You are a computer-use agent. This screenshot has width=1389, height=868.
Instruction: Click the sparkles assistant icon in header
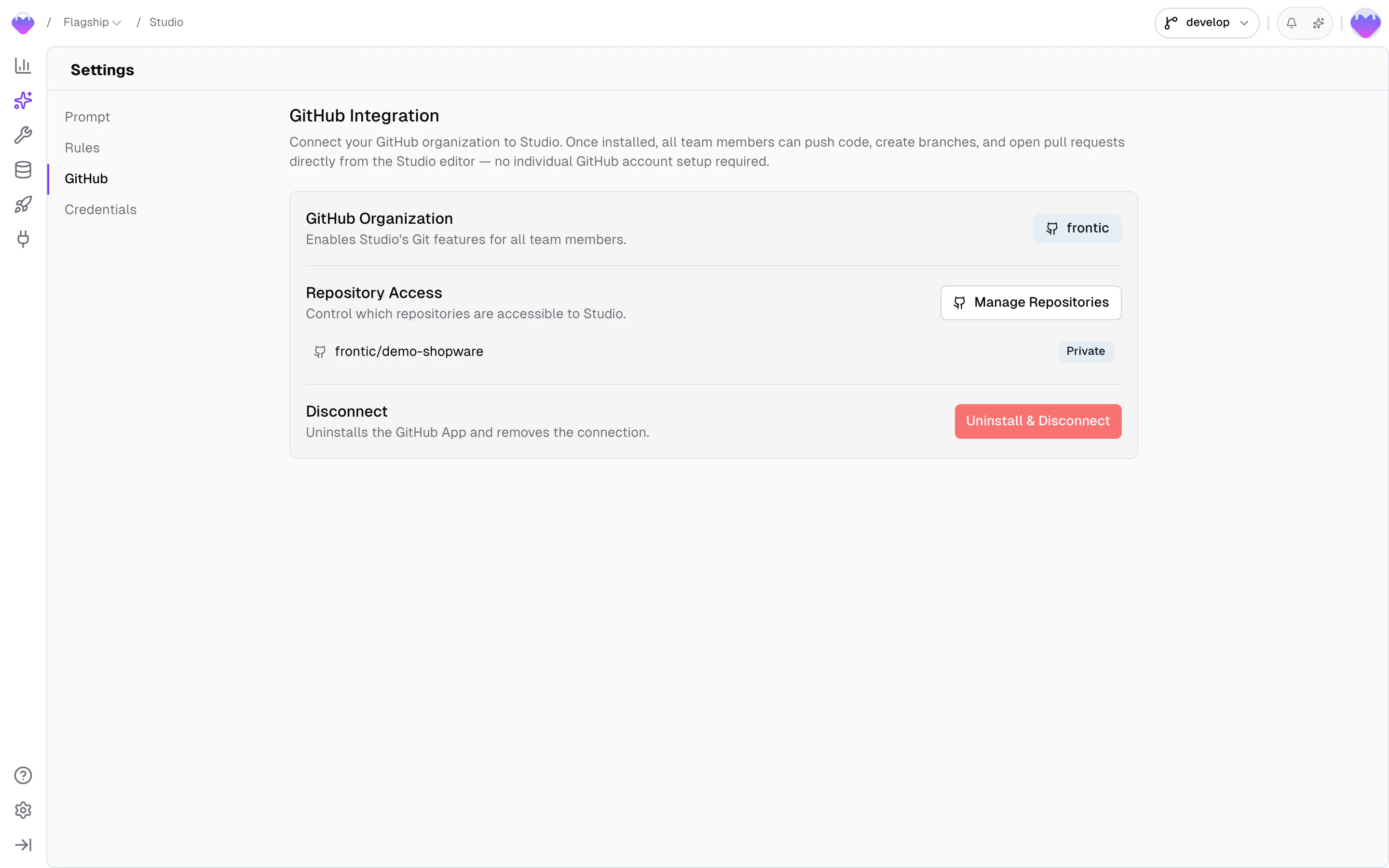click(1319, 23)
